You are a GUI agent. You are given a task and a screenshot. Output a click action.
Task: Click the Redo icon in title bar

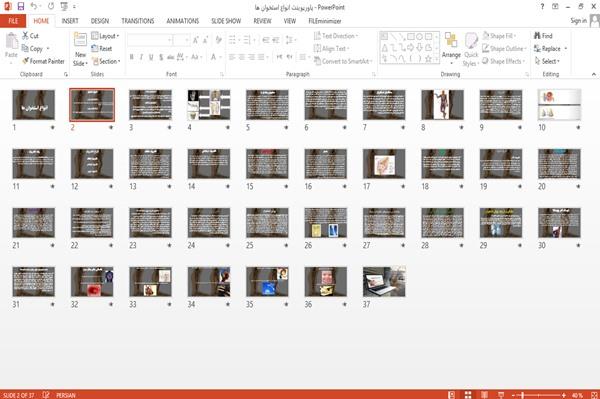[x=51, y=7]
